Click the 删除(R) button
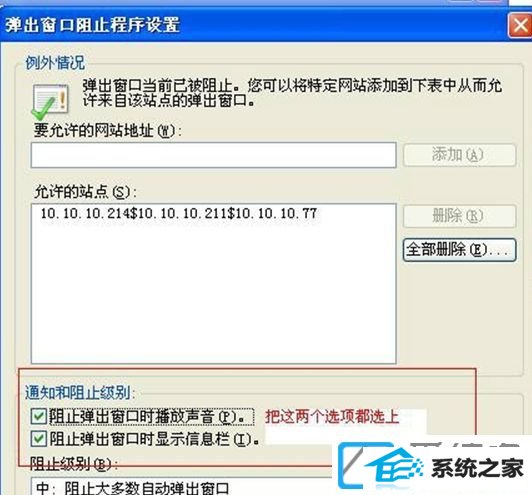This screenshot has width=532, height=495. pyautogui.click(x=459, y=216)
